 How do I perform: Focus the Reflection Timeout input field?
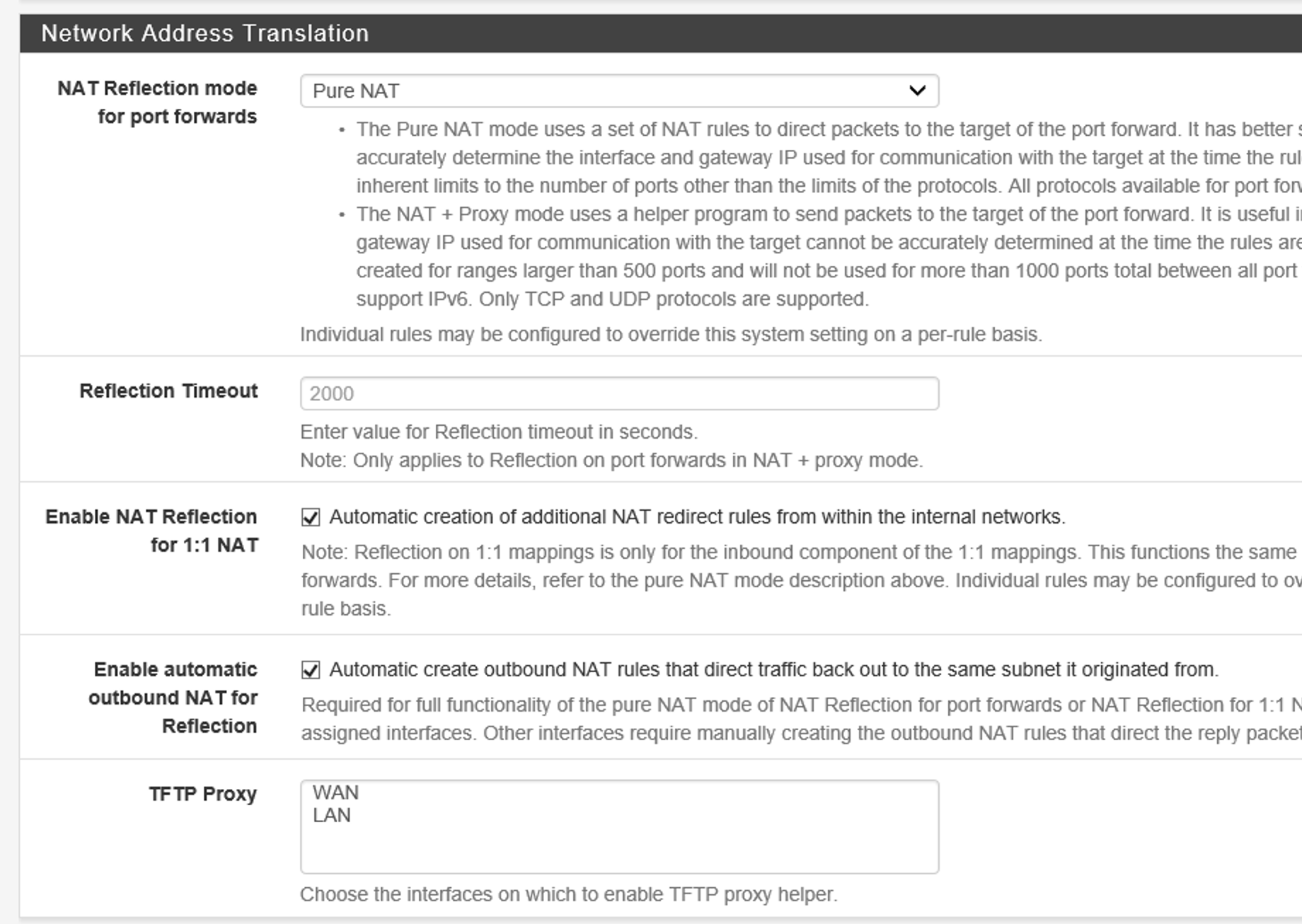coord(618,393)
